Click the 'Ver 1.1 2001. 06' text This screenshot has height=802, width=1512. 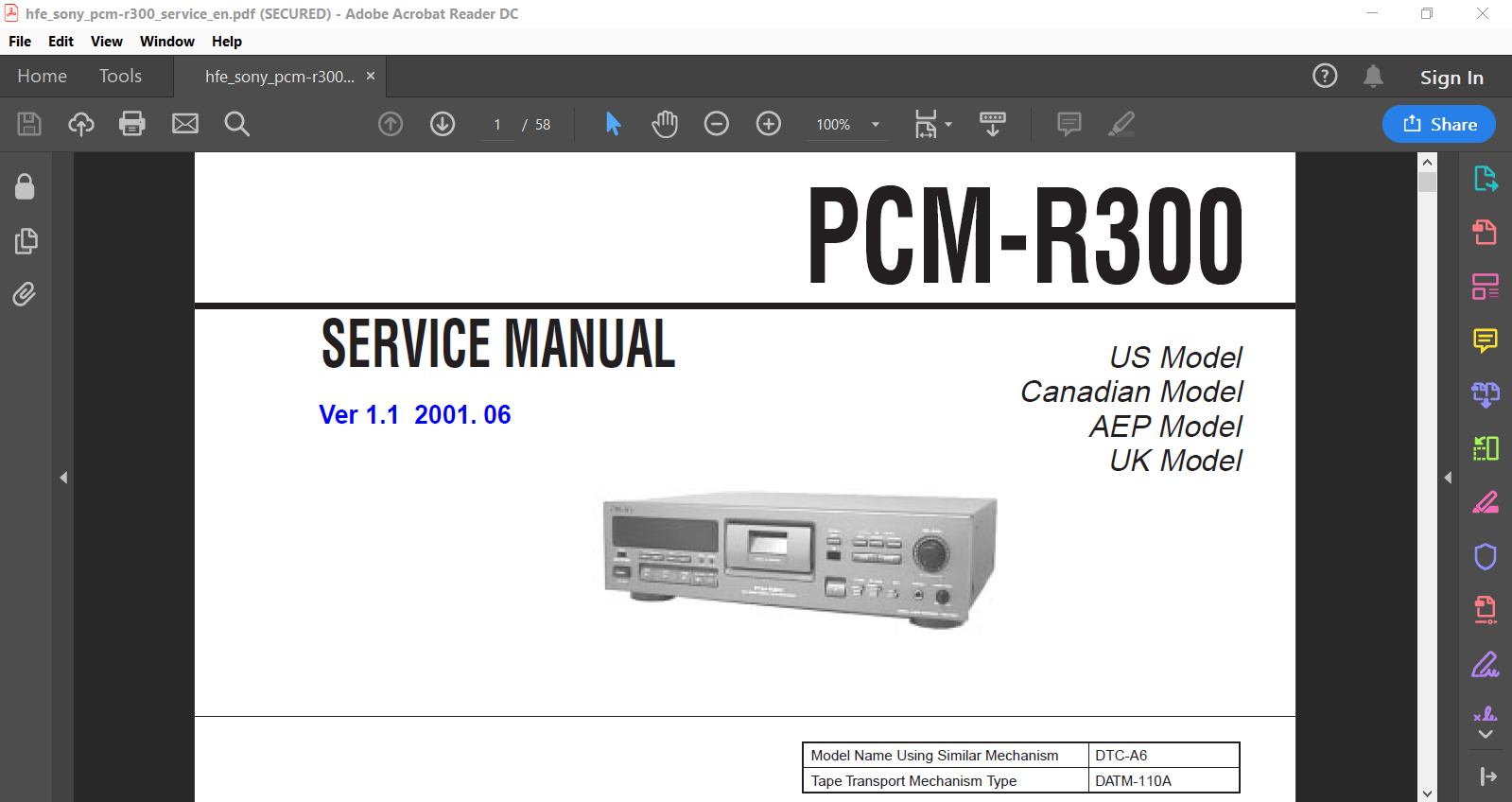click(x=415, y=414)
